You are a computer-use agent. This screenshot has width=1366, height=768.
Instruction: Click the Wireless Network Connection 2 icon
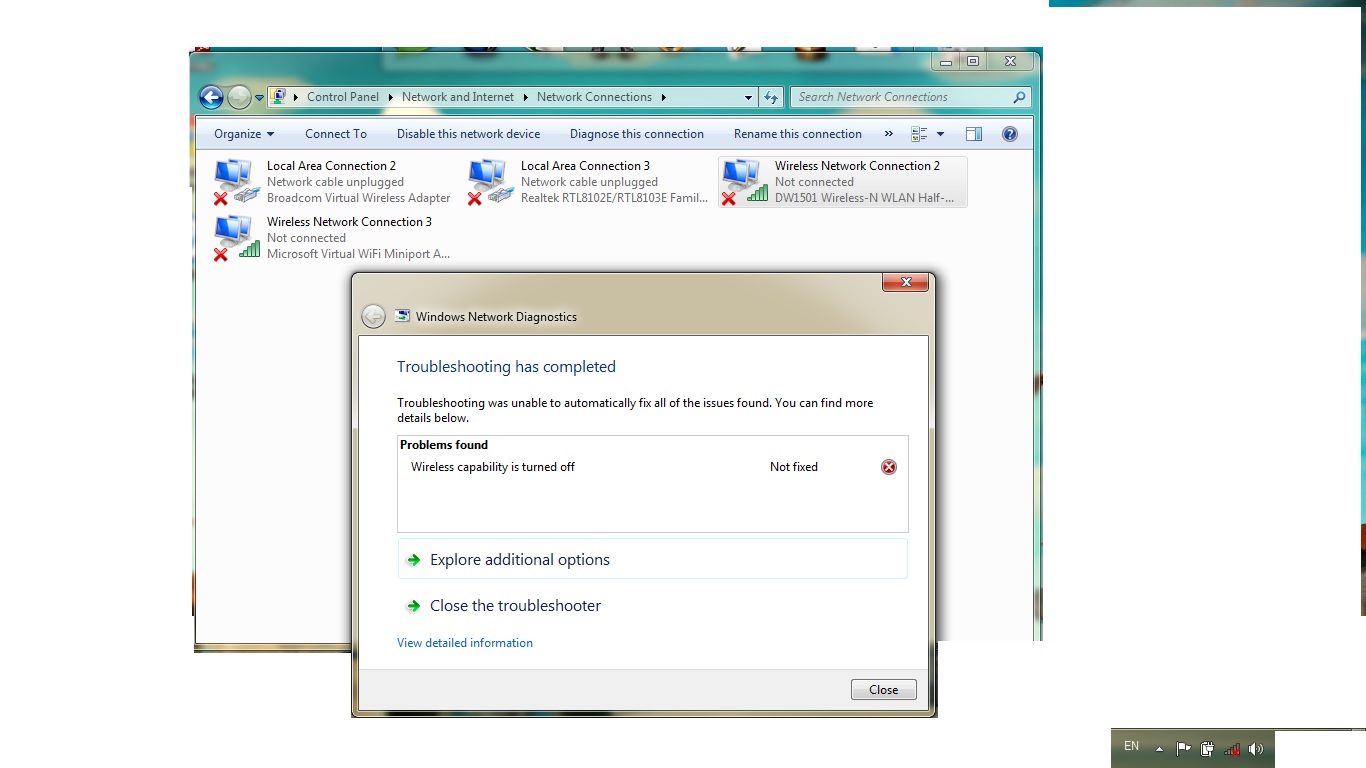pos(743,182)
